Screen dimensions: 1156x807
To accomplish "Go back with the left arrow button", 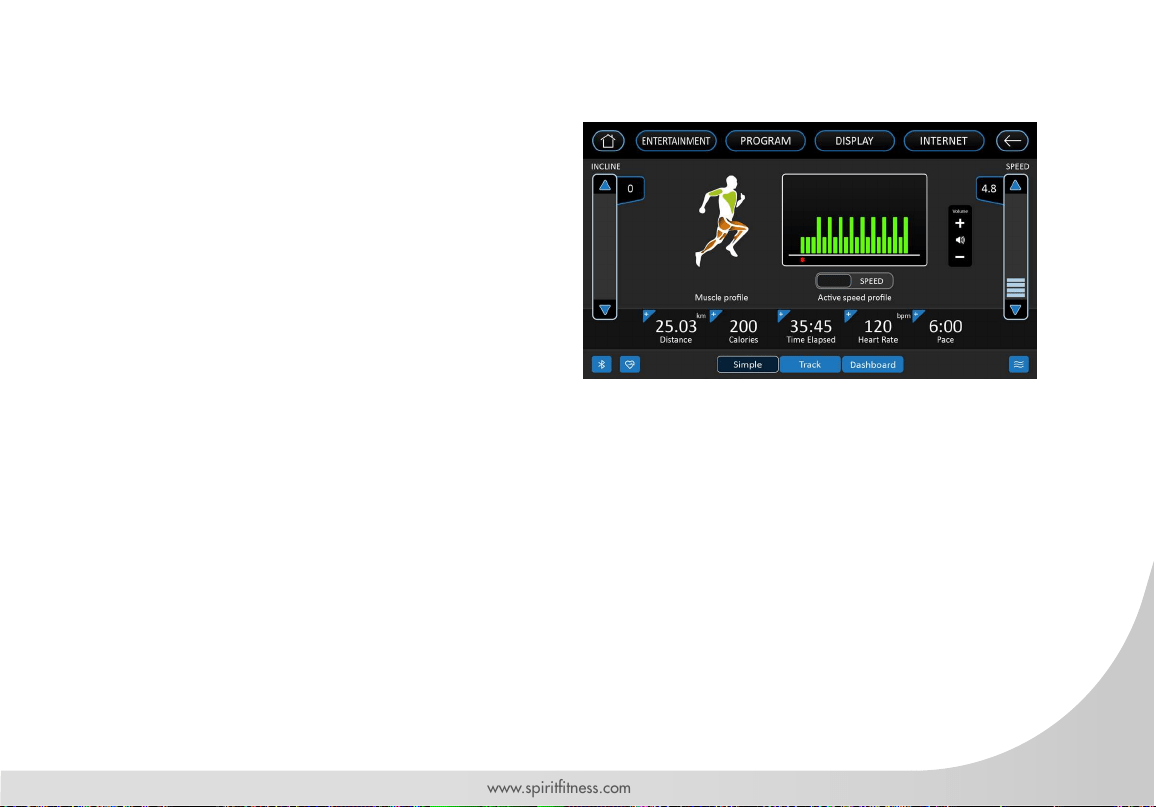I will 1012,141.
